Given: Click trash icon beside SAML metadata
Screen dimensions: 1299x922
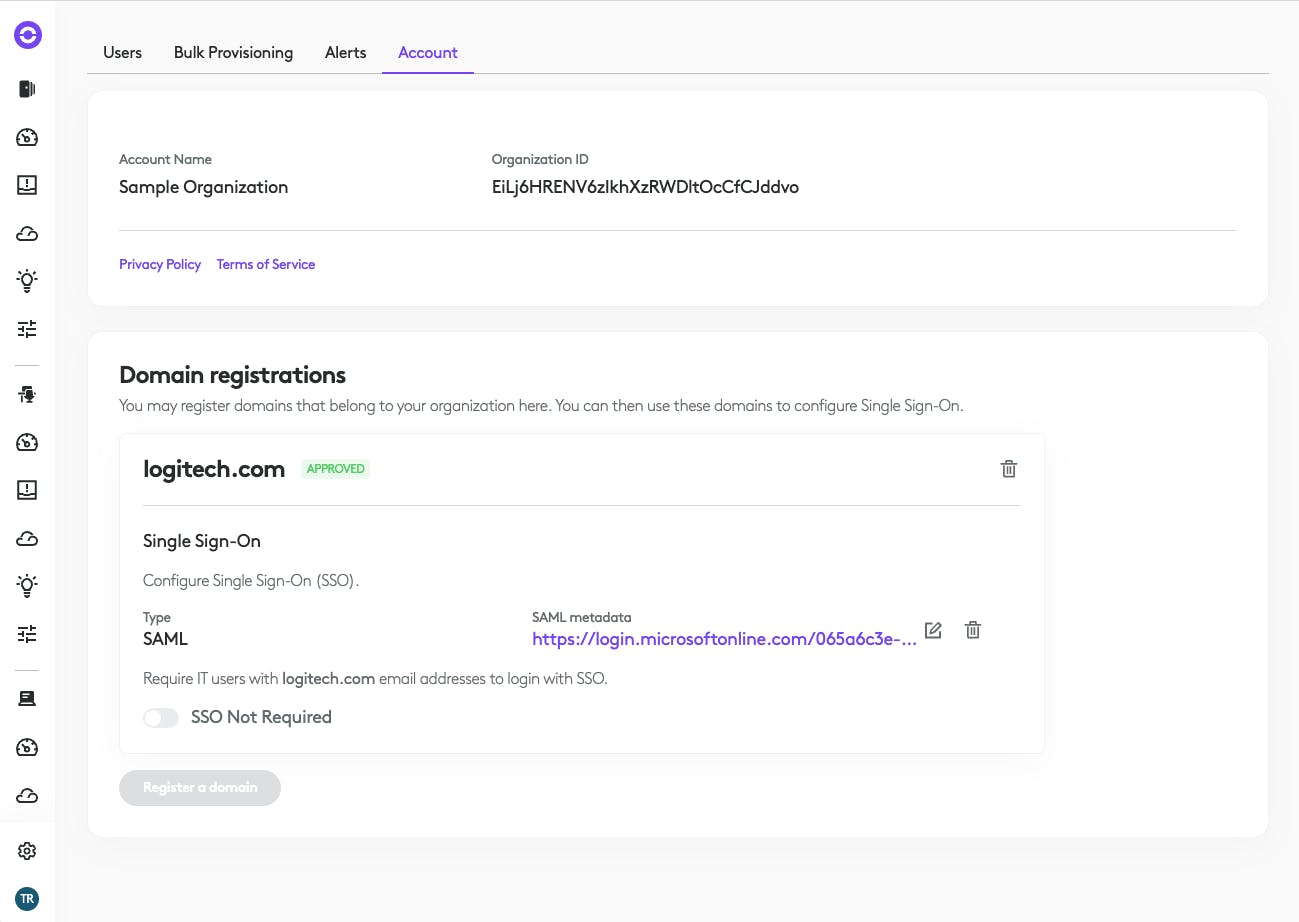Looking at the screenshot, I should [972, 630].
